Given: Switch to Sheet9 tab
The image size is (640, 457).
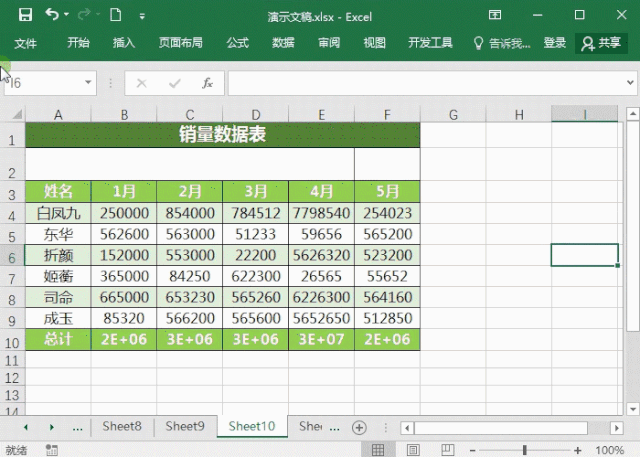Looking at the screenshot, I should tap(185, 426).
